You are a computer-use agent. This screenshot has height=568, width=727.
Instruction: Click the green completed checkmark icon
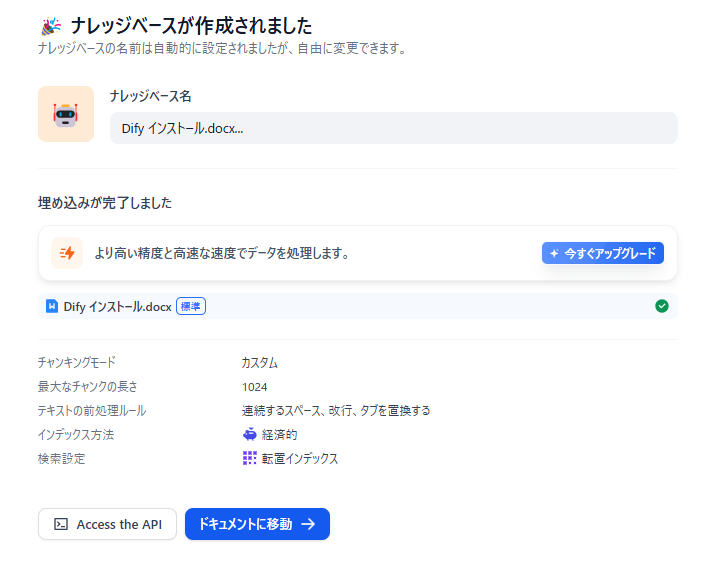(662, 306)
